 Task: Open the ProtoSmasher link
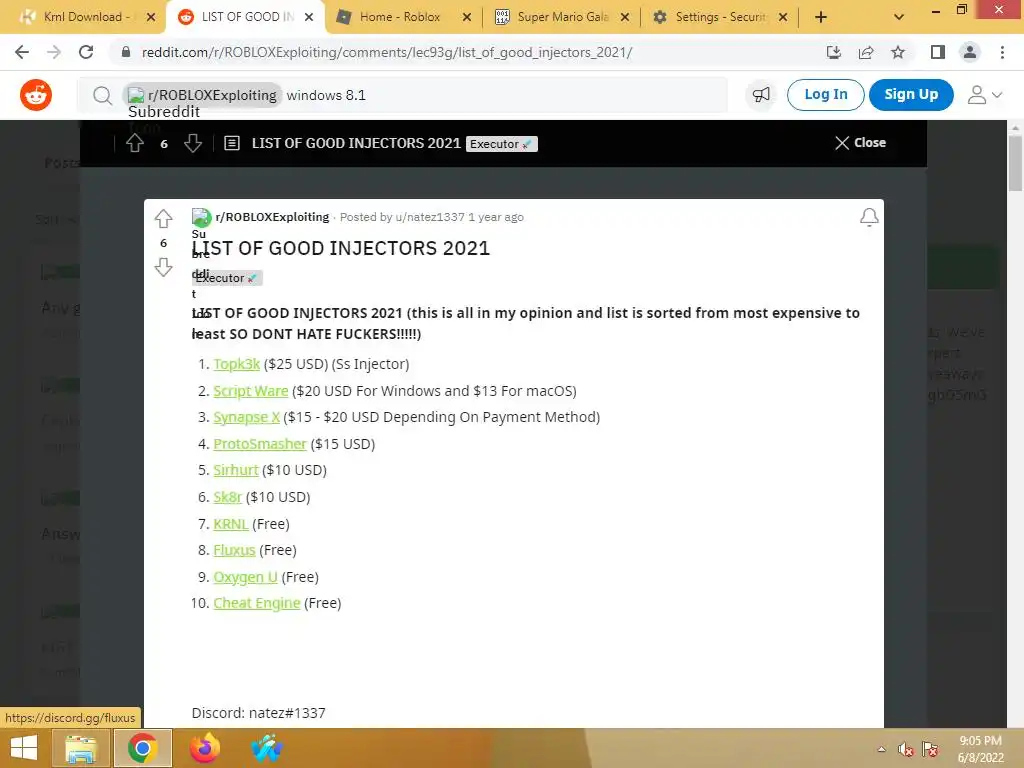(259, 443)
